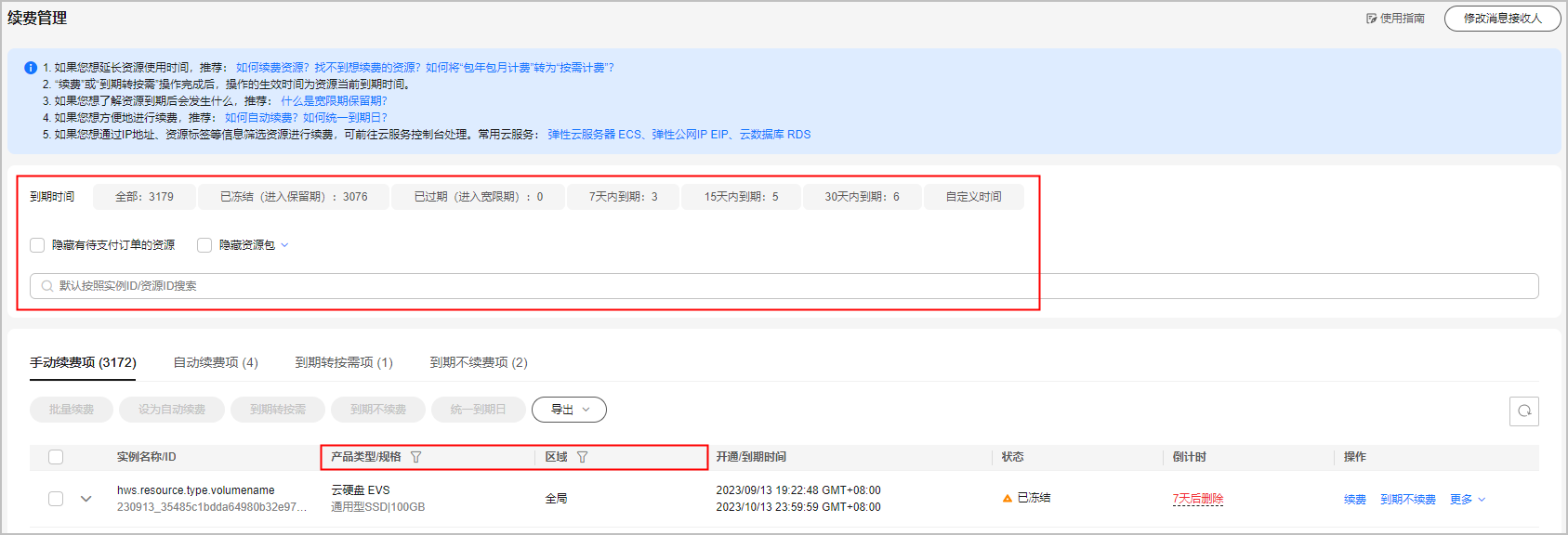Check the hide pending payment orders checkbox
Image resolution: width=1568 pixels, height=535 pixels.
[x=37, y=245]
